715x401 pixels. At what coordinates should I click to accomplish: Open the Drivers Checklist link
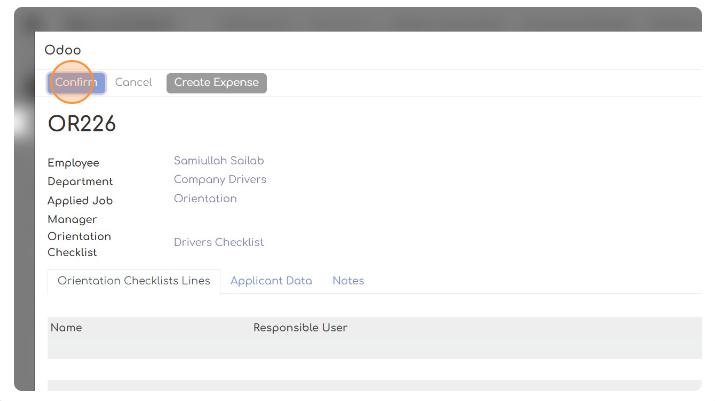tap(219, 242)
